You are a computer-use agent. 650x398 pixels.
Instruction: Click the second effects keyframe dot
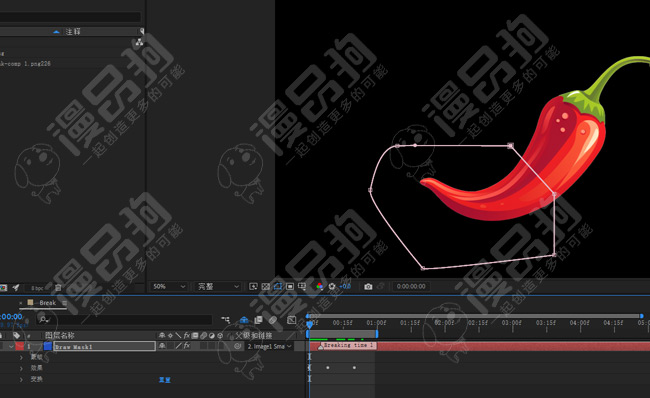[354, 368]
